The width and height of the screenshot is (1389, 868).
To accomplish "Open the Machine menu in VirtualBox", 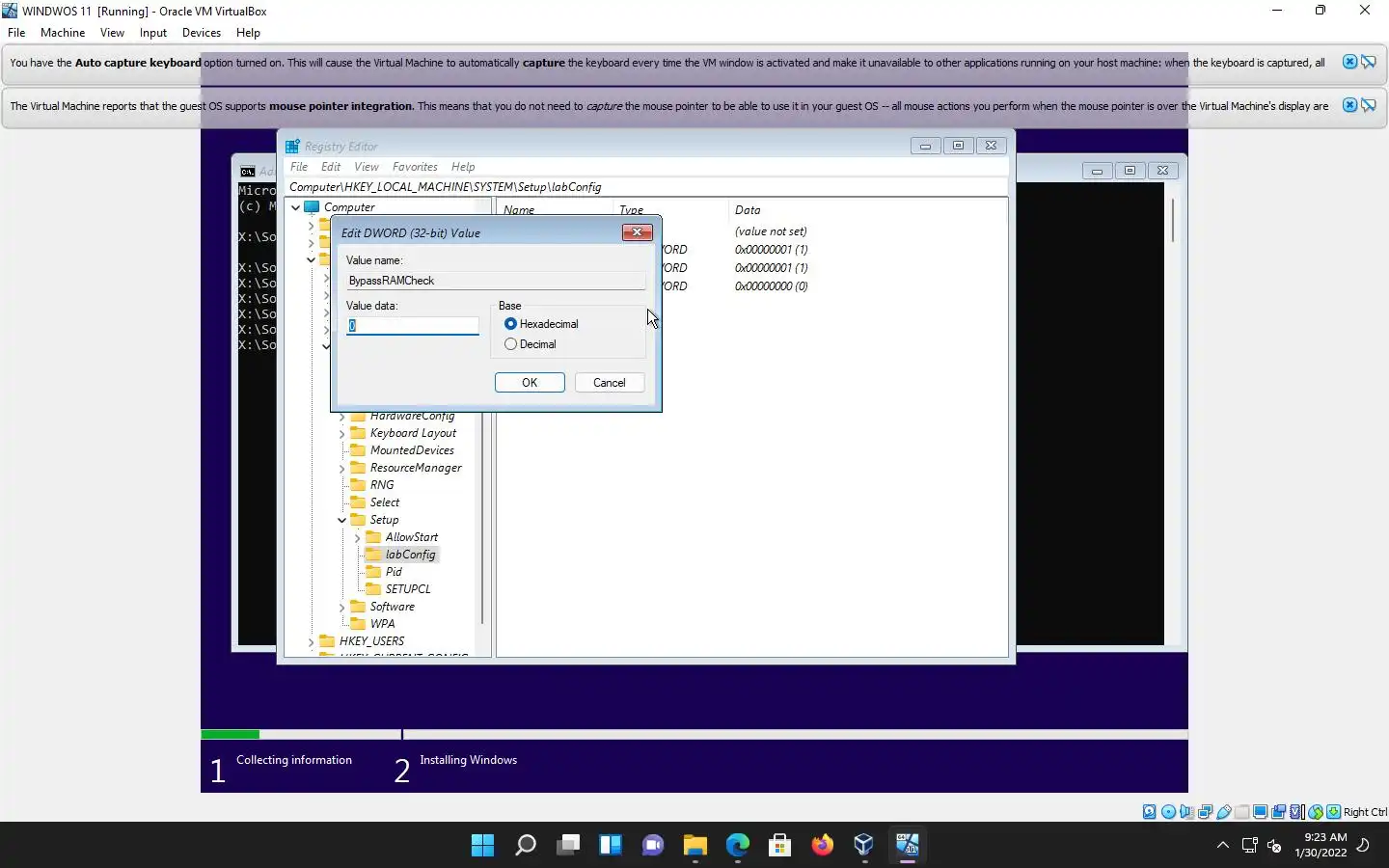I will point(63,33).
